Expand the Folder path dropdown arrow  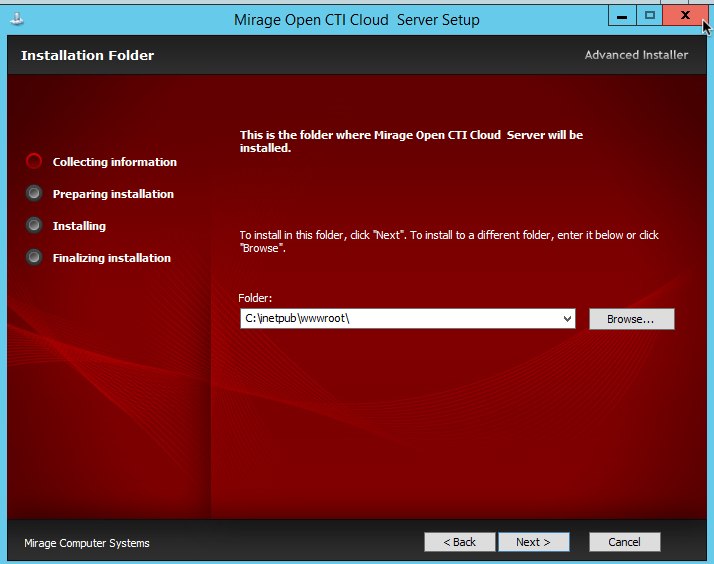(x=567, y=319)
